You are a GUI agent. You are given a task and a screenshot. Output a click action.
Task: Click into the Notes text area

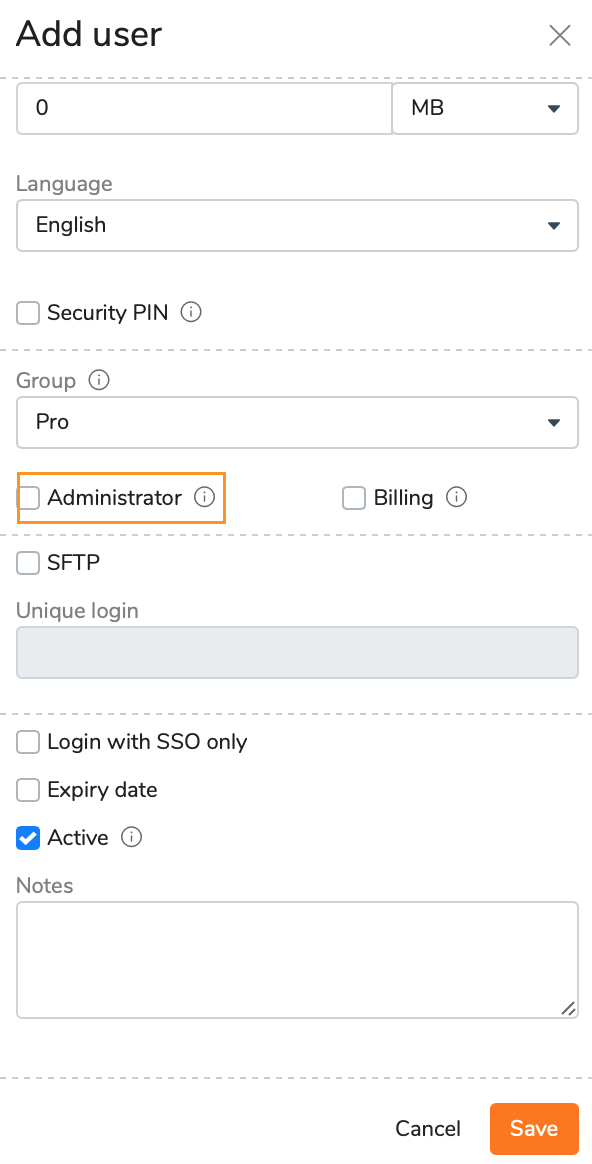tap(297, 960)
